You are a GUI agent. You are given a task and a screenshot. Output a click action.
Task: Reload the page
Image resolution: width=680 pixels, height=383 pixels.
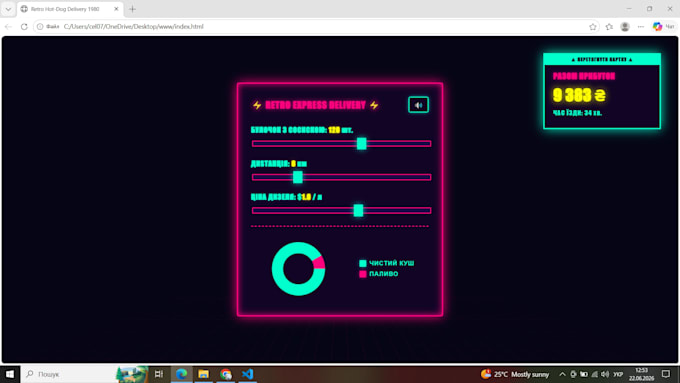click(x=24, y=26)
